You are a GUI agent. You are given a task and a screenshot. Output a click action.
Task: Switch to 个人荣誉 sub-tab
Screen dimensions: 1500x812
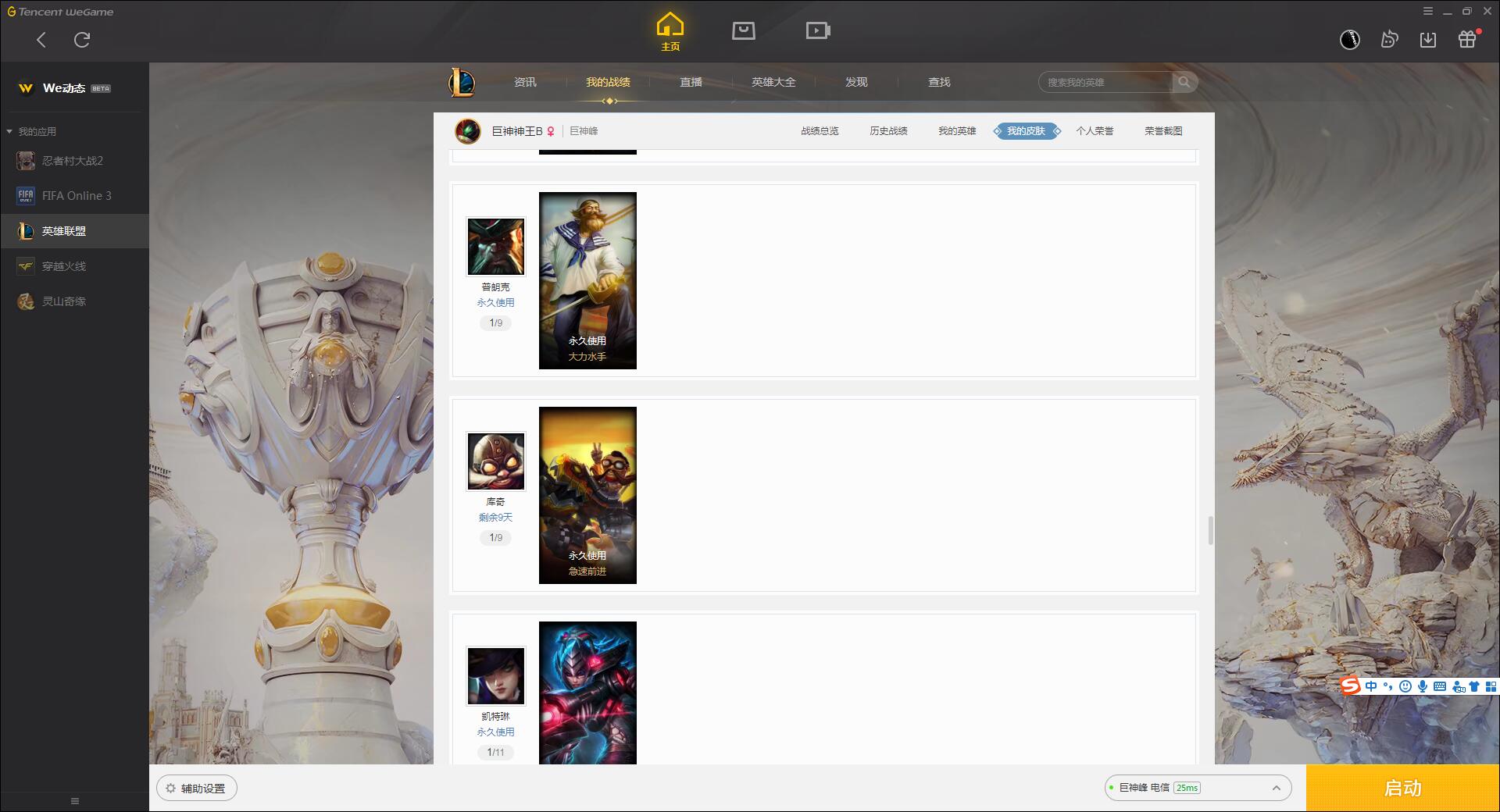pos(1095,131)
